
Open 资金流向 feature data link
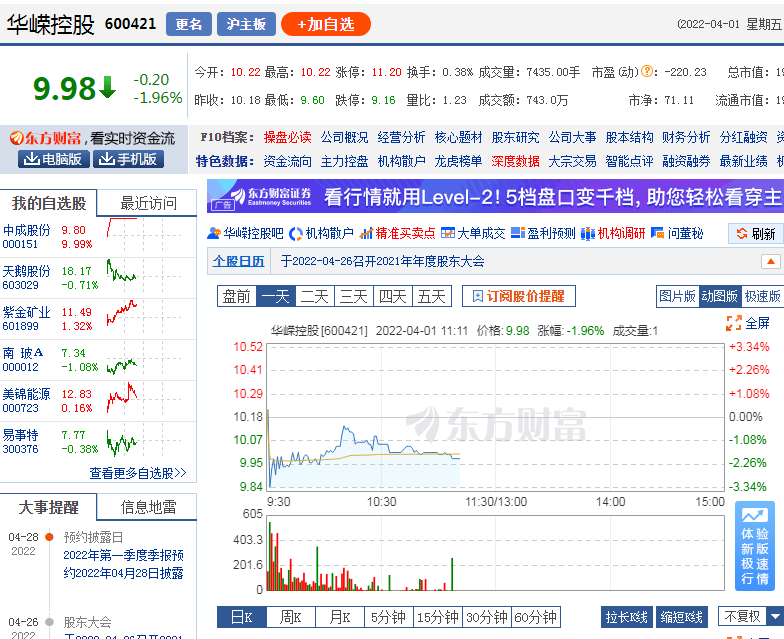[288, 161]
